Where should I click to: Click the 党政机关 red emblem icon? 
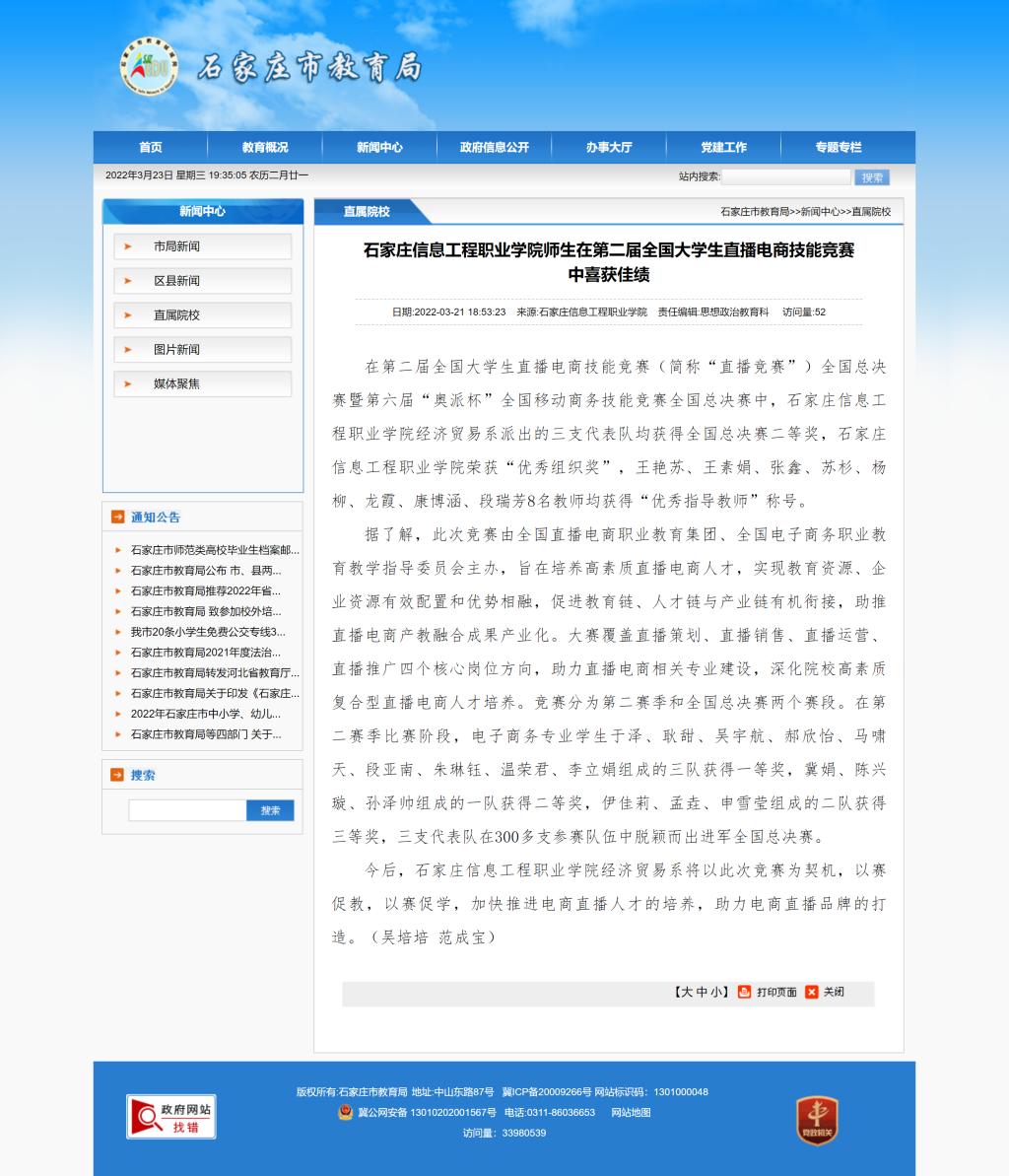click(817, 1121)
